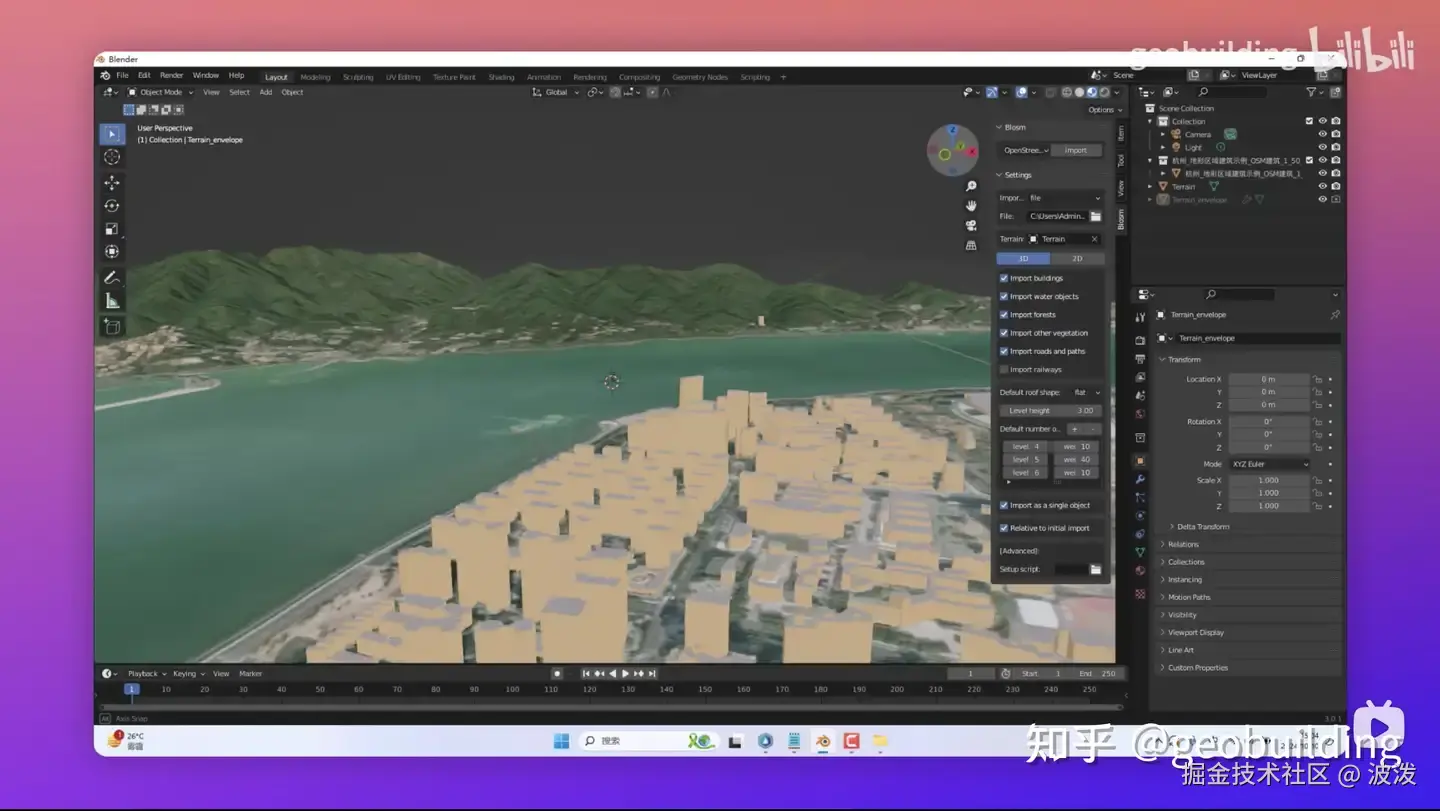
Task: Activate the Scale tool
Action: coord(112,229)
